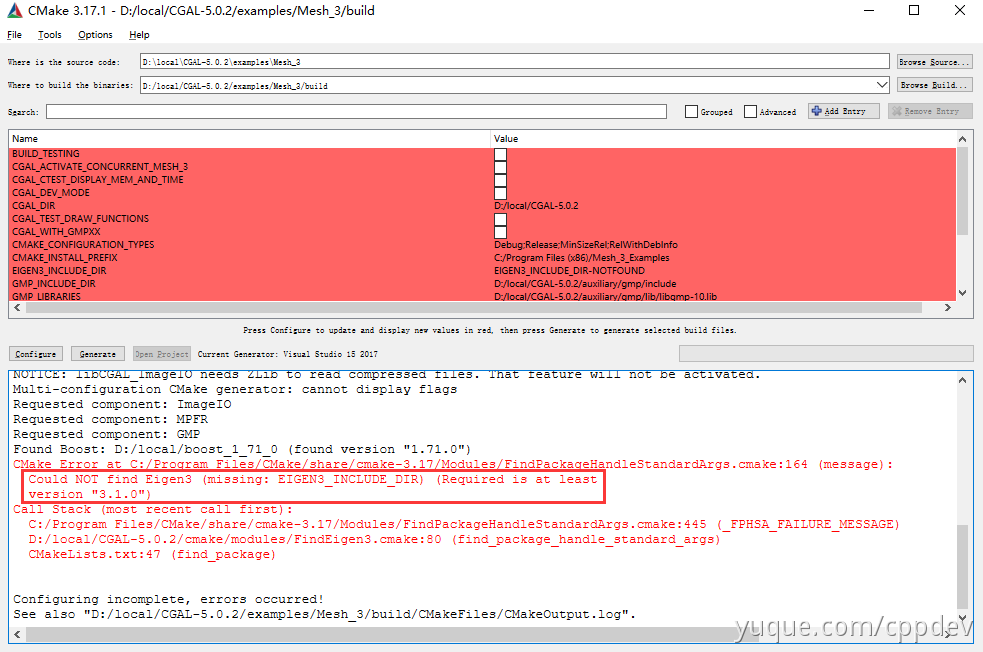This screenshot has height=652, width=983.
Task: Click cache table scroll right arrow
Action: click(x=948, y=308)
